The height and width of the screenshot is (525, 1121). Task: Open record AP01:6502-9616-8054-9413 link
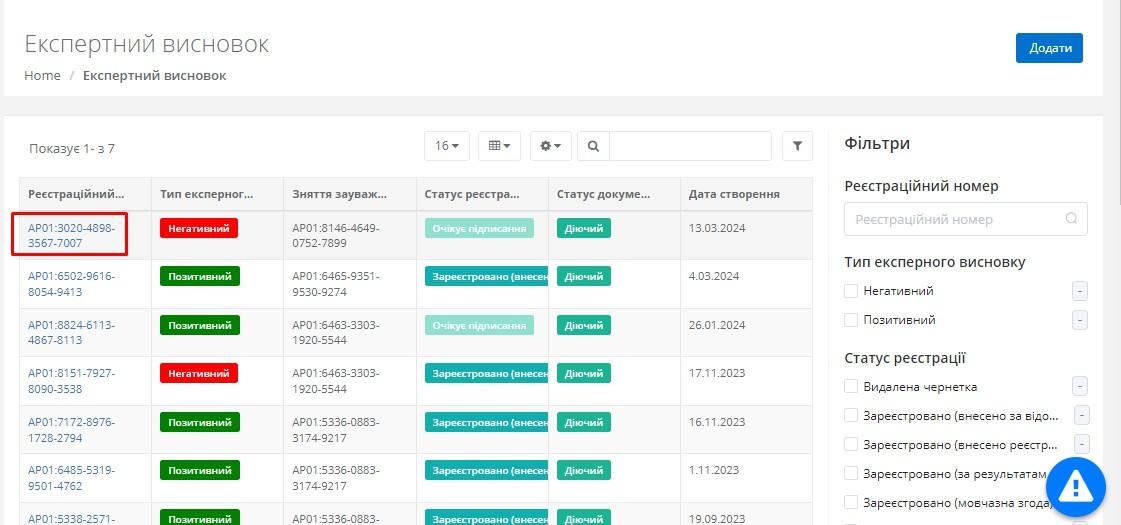(69, 284)
